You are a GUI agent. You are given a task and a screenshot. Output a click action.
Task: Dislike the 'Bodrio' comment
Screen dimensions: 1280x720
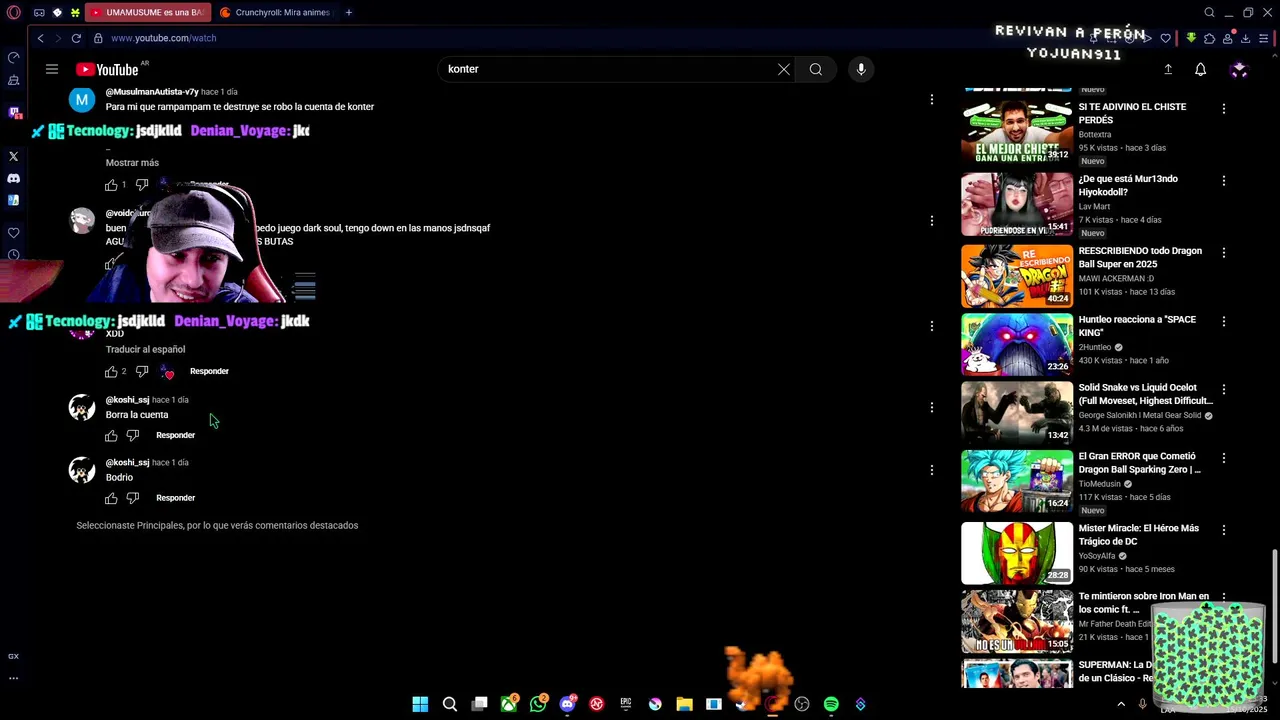pyautogui.click(x=133, y=498)
